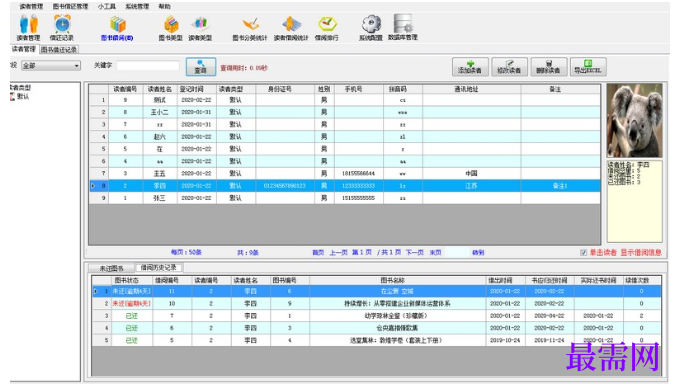
Task: Click the 查询 search button
Action: click(x=201, y=67)
